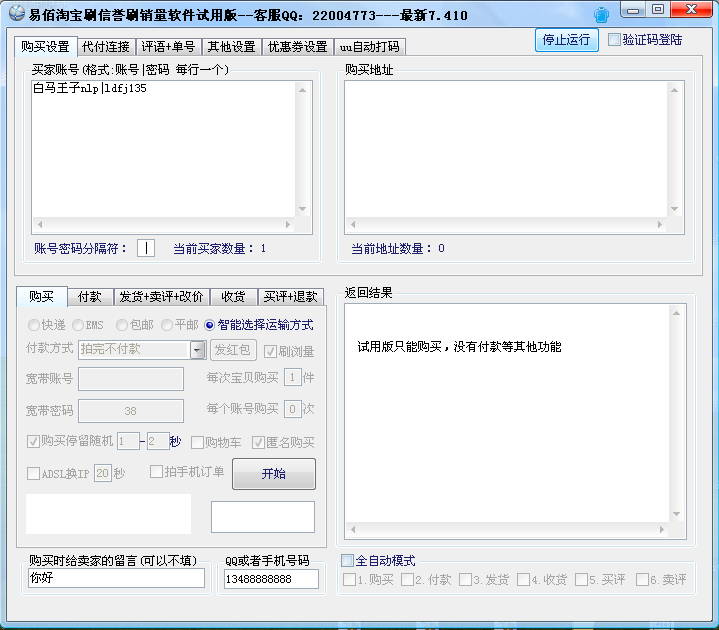Click the 宽带密码 input field

[131, 411]
